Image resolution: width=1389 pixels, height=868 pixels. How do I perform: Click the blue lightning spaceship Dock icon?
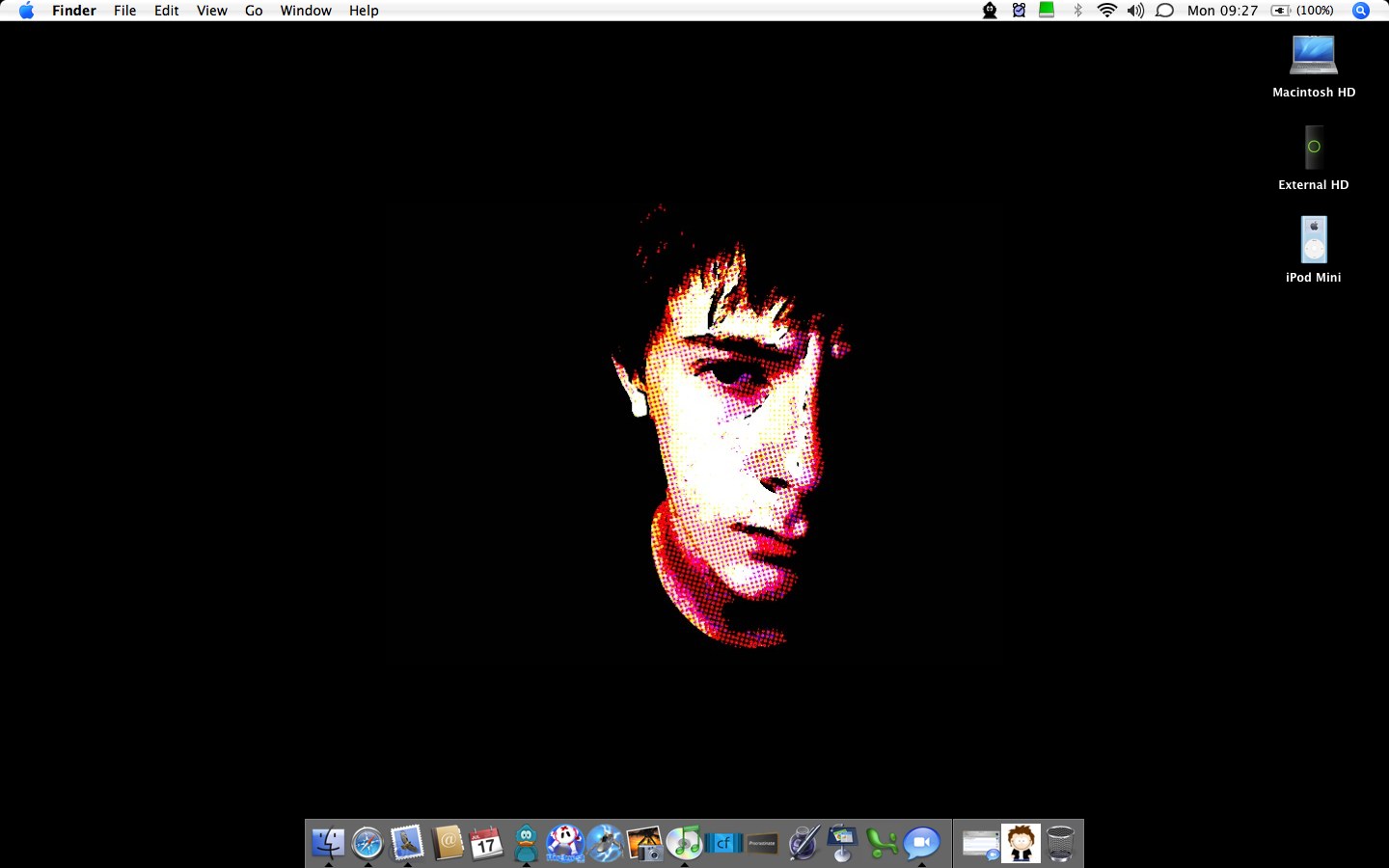coord(606,843)
